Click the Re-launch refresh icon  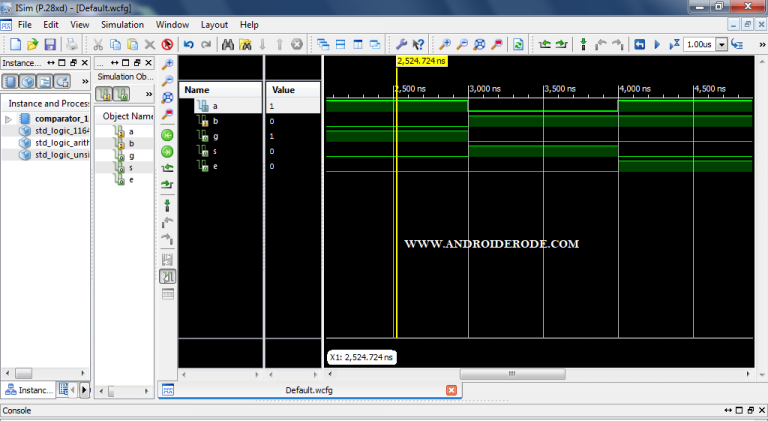[x=518, y=45]
